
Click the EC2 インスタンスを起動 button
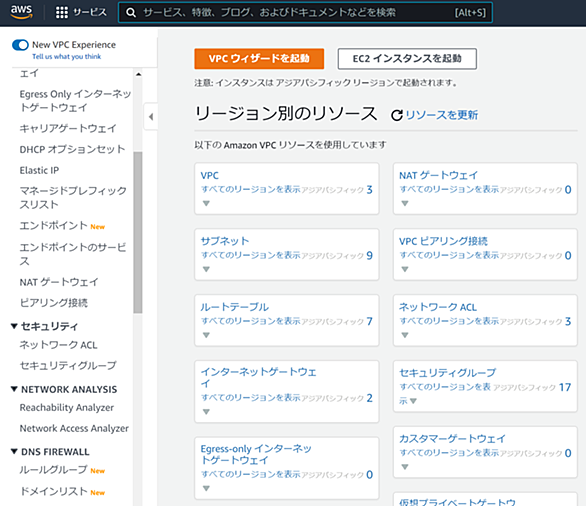click(407, 59)
